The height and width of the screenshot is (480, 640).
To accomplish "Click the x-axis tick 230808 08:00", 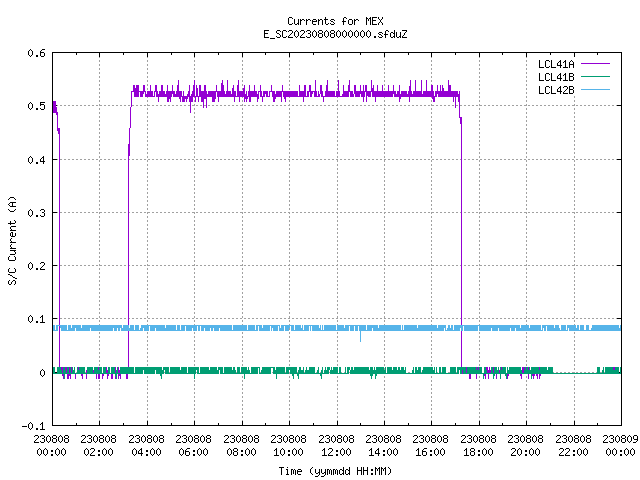I will pos(241,446).
